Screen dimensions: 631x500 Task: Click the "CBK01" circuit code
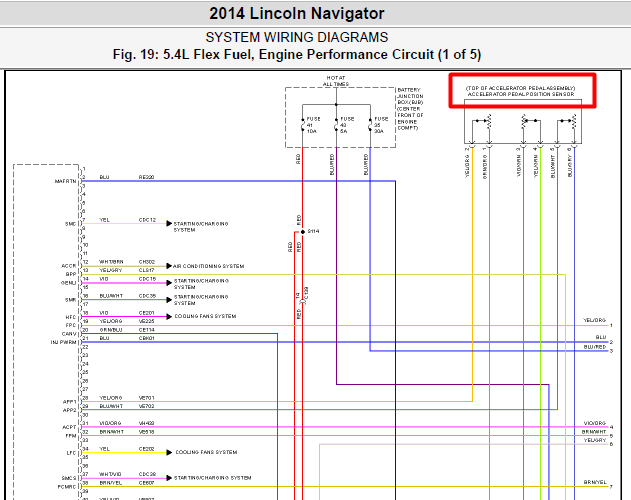click(146, 338)
